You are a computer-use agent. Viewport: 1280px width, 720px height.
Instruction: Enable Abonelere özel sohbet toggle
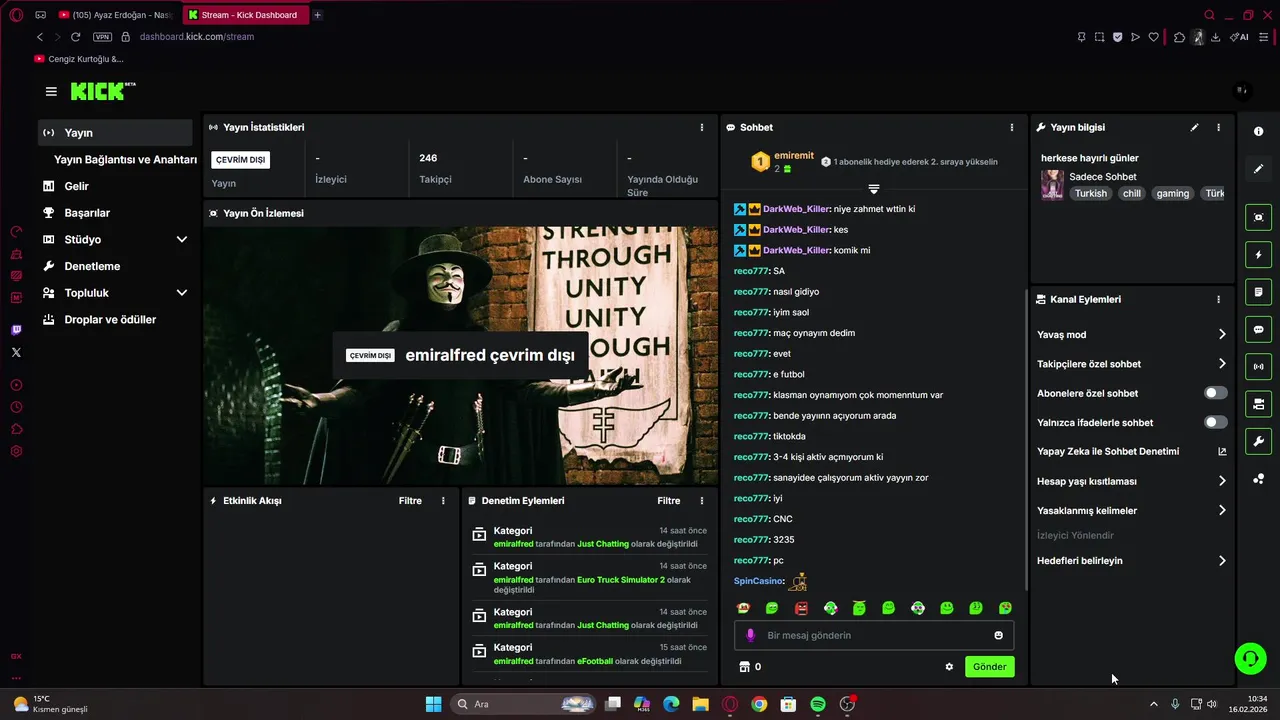coord(1216,393)
